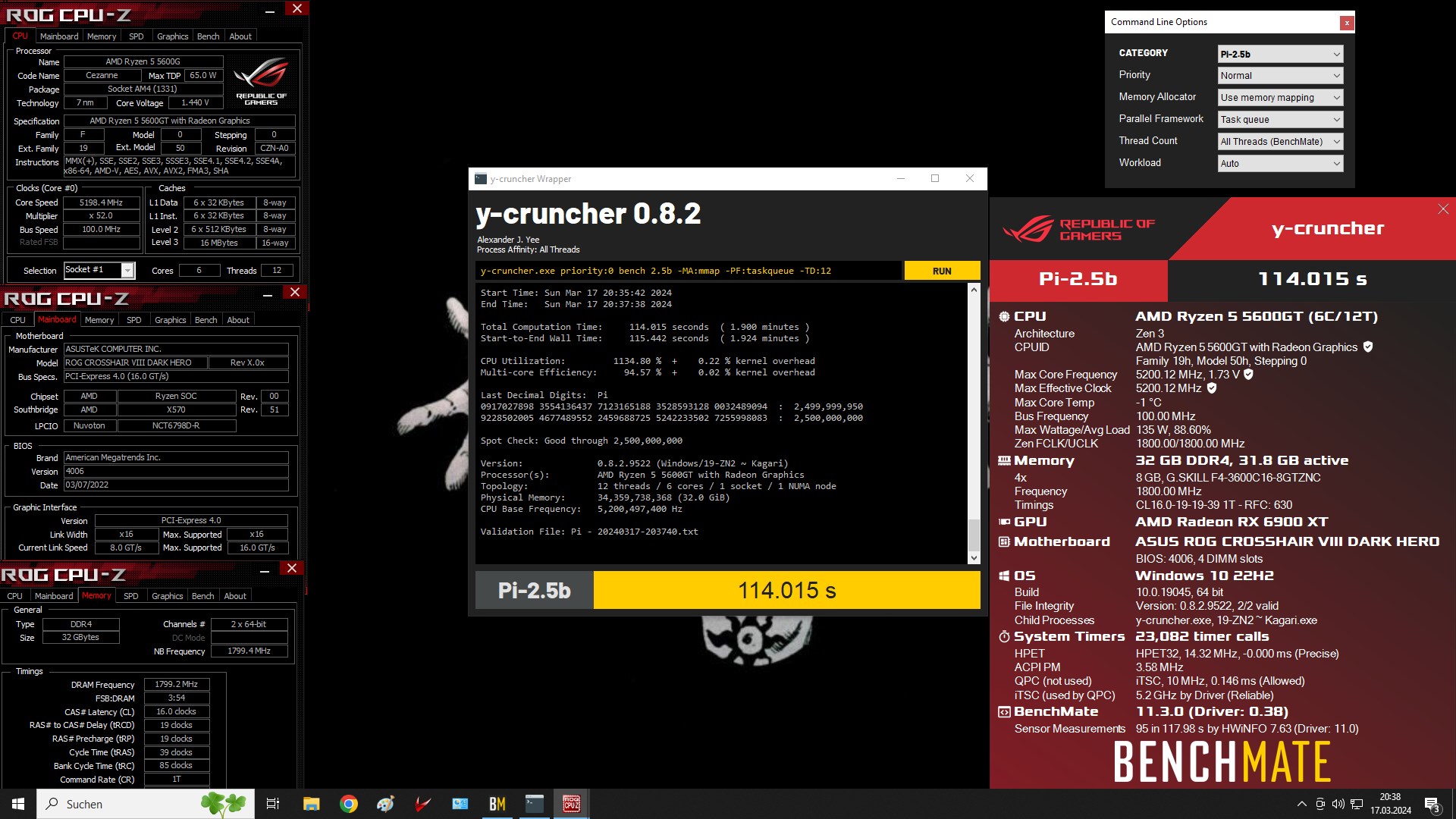
Task: Maximize the y-cruncher Wrapper window
Action: (x=935, y=179)
